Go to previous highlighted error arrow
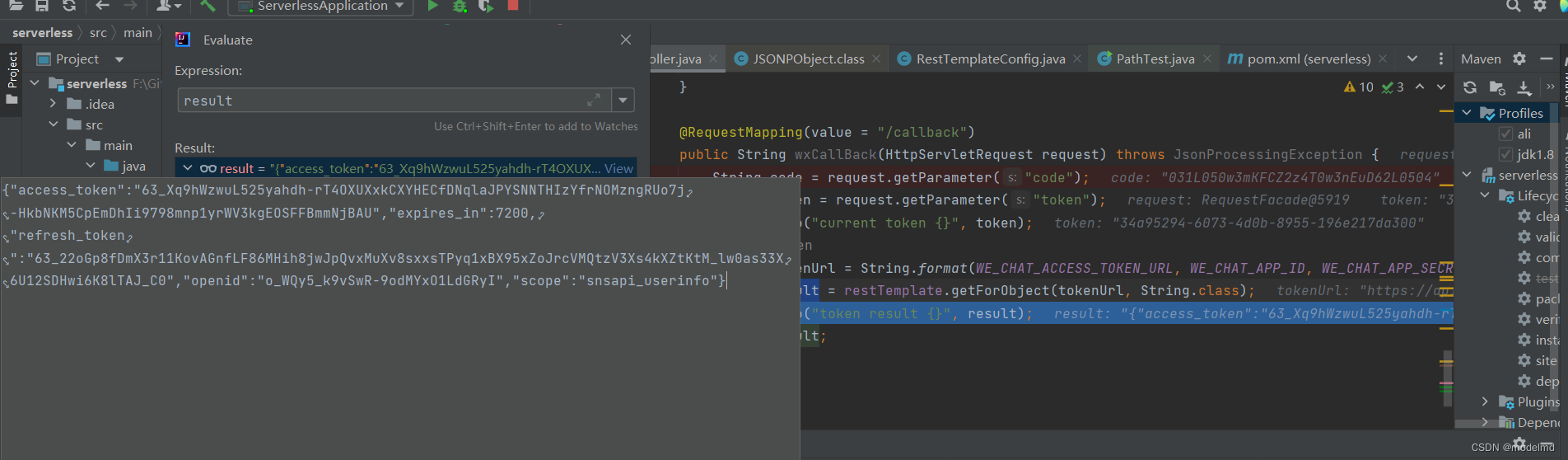1568x460 pixels. (x=1420, y=87)
